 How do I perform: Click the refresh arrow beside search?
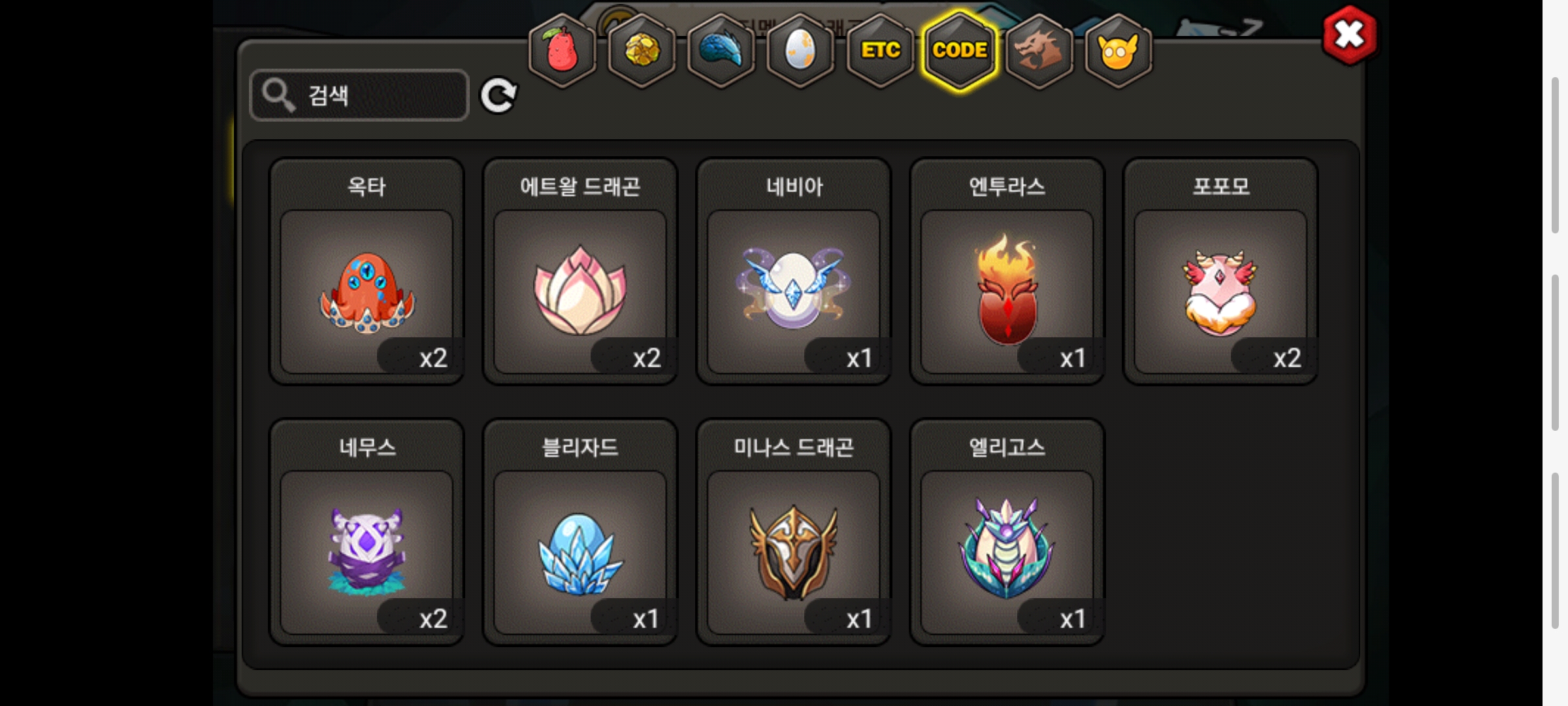pos(498,96)
